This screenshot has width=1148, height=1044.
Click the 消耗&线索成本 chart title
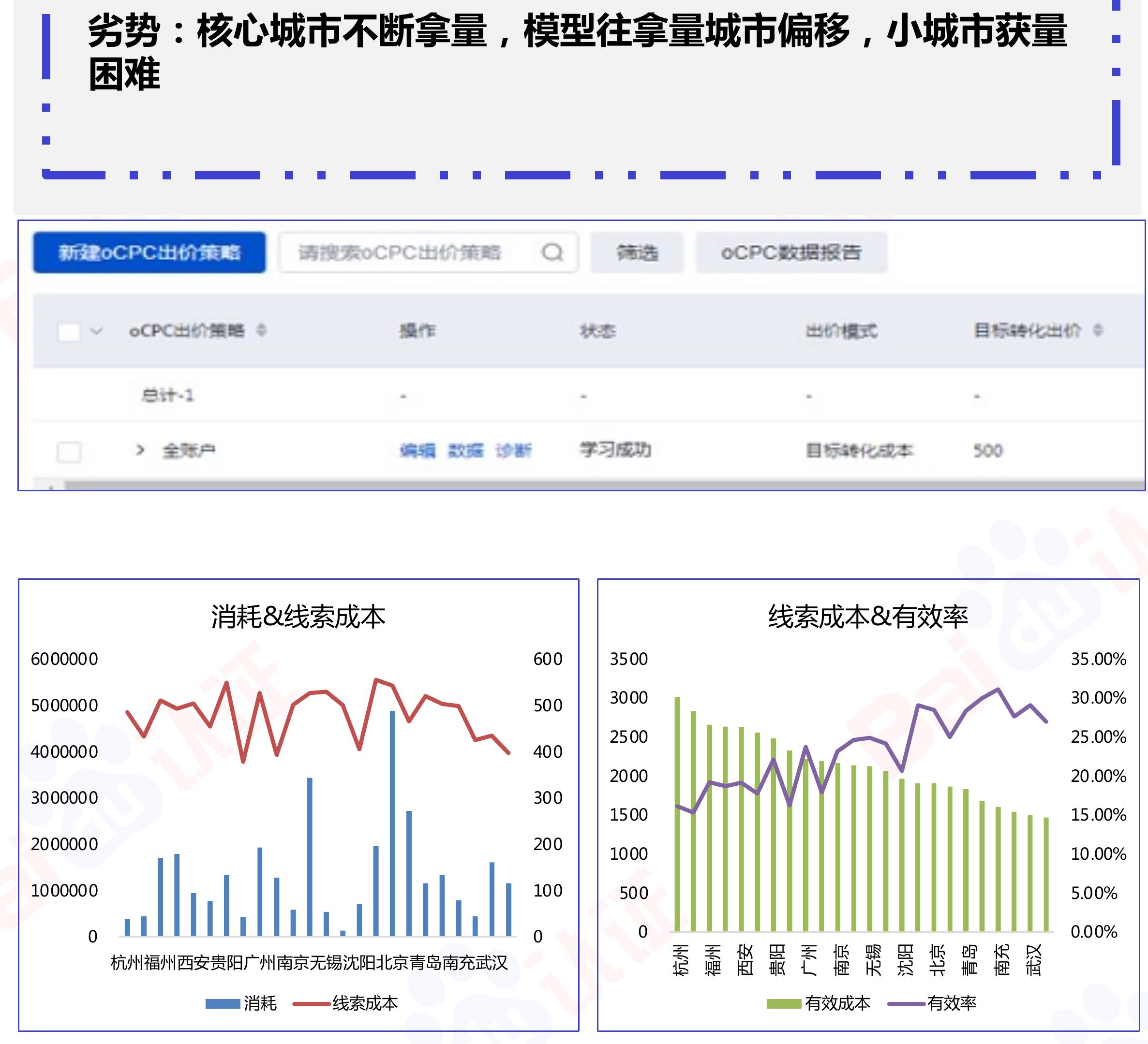click(298, 617)
